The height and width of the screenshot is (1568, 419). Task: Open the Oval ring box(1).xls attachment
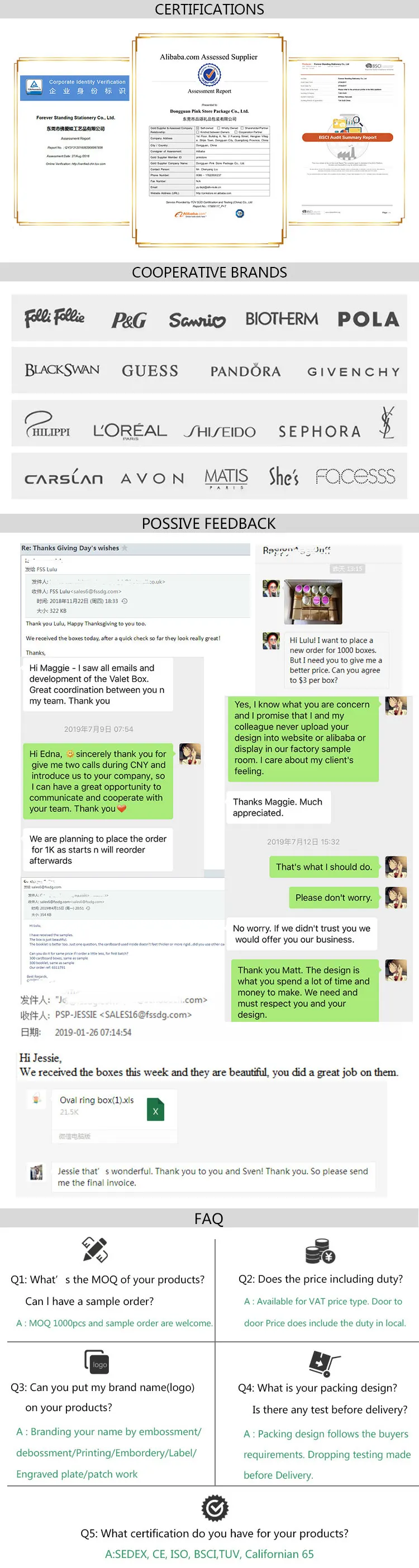tap(97, 1101)
